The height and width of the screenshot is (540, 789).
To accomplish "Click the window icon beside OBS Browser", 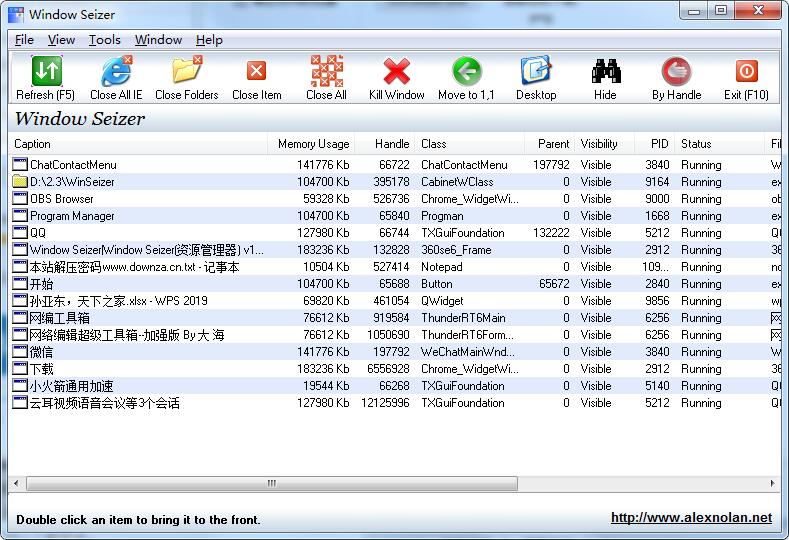I will 20,198.
